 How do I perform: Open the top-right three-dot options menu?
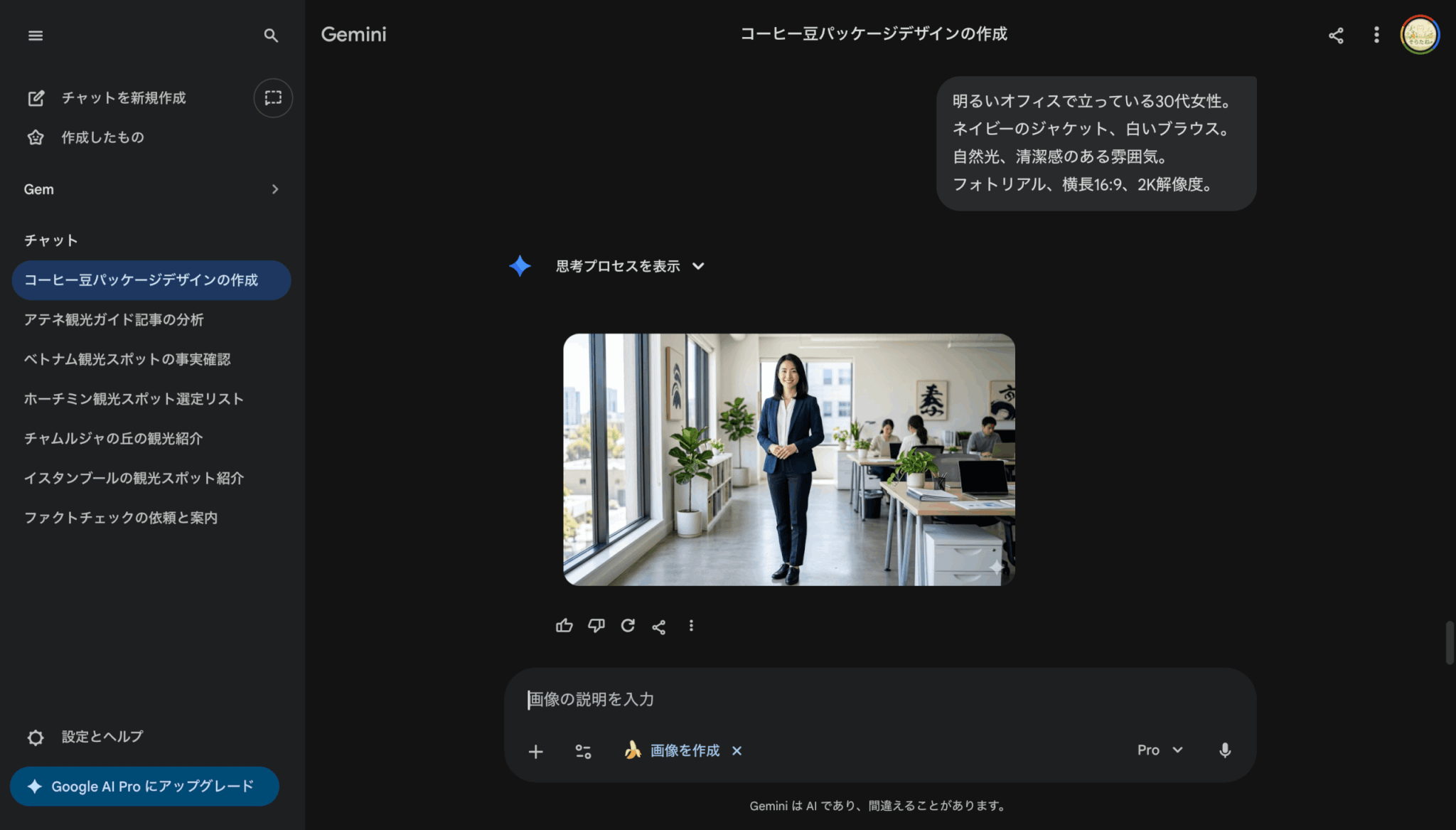pos(1376,36)
